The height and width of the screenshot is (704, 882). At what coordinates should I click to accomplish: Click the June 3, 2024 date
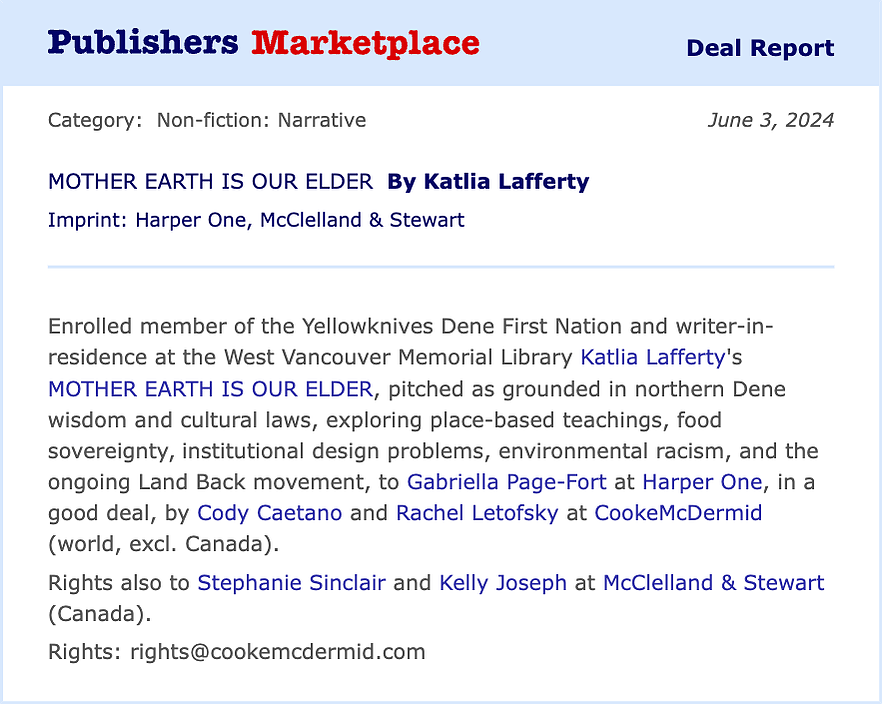[x=771, y=120]
